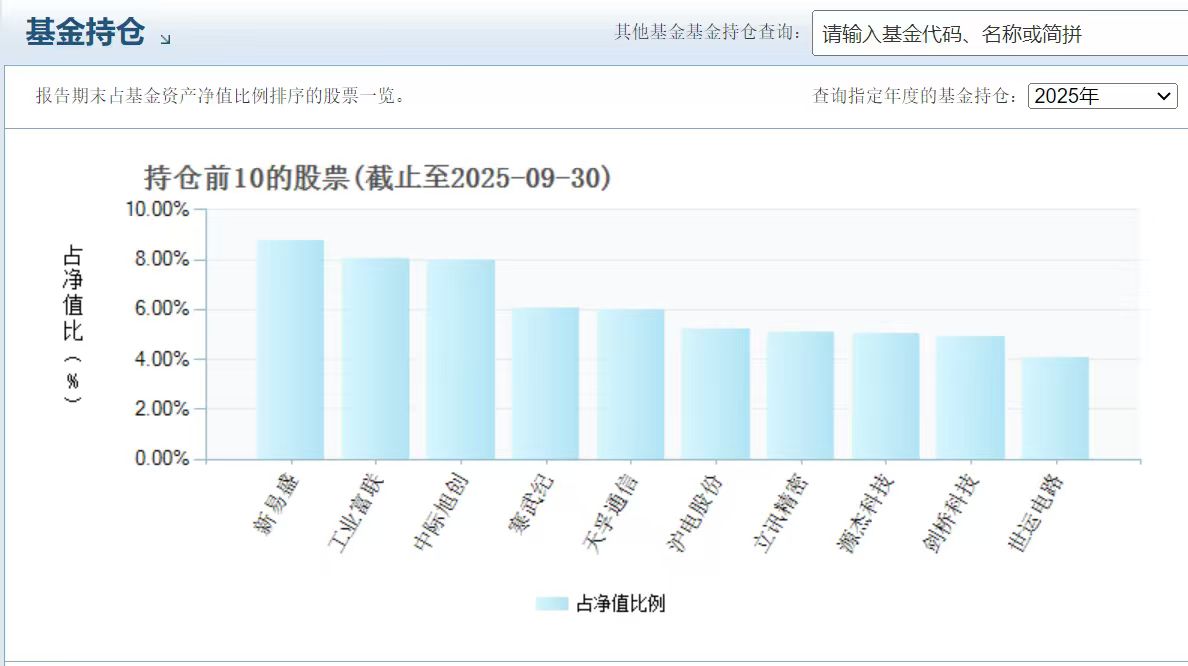This screenshot has height=666, width=1188.
Task: Click the 工业富联 bar in the chart
Action: [x=375, y=358]
